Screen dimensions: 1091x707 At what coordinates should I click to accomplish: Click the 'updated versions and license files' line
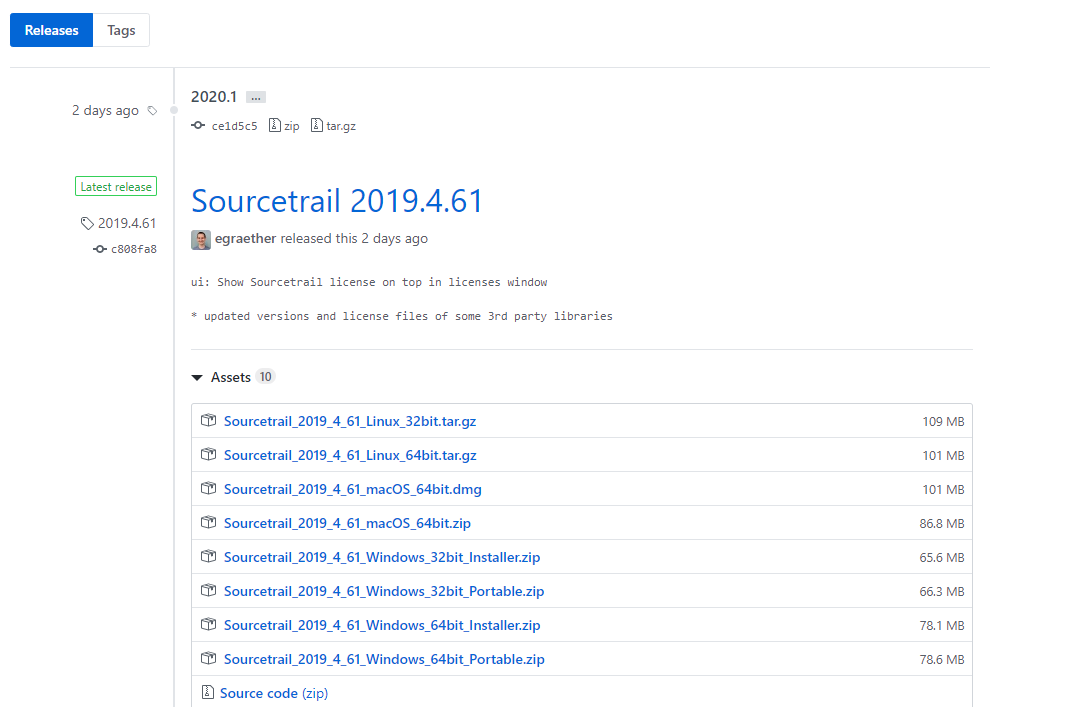402,317
